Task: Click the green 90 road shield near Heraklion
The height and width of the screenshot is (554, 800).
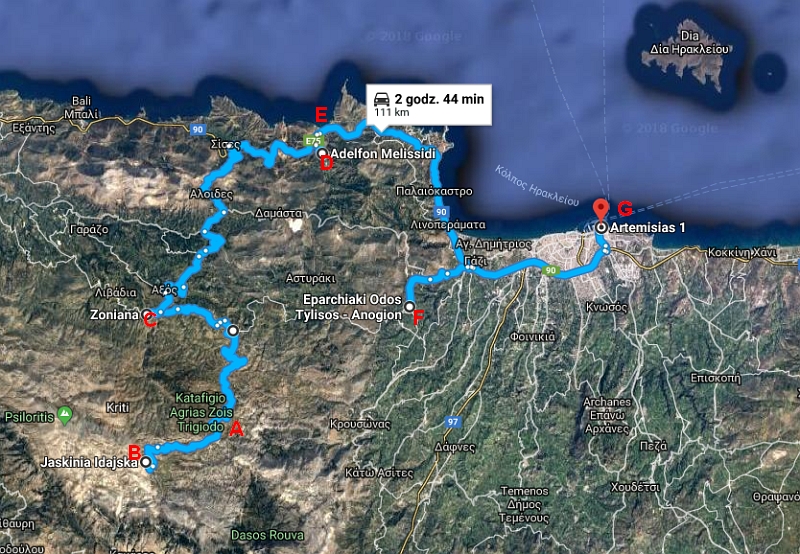Action: (551, 270)
